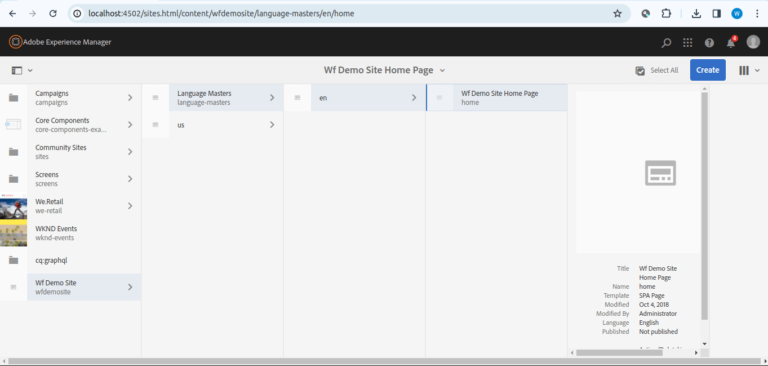Select the Screens row
The width and height of the screenshot is (768, 366).
point(71,179)
